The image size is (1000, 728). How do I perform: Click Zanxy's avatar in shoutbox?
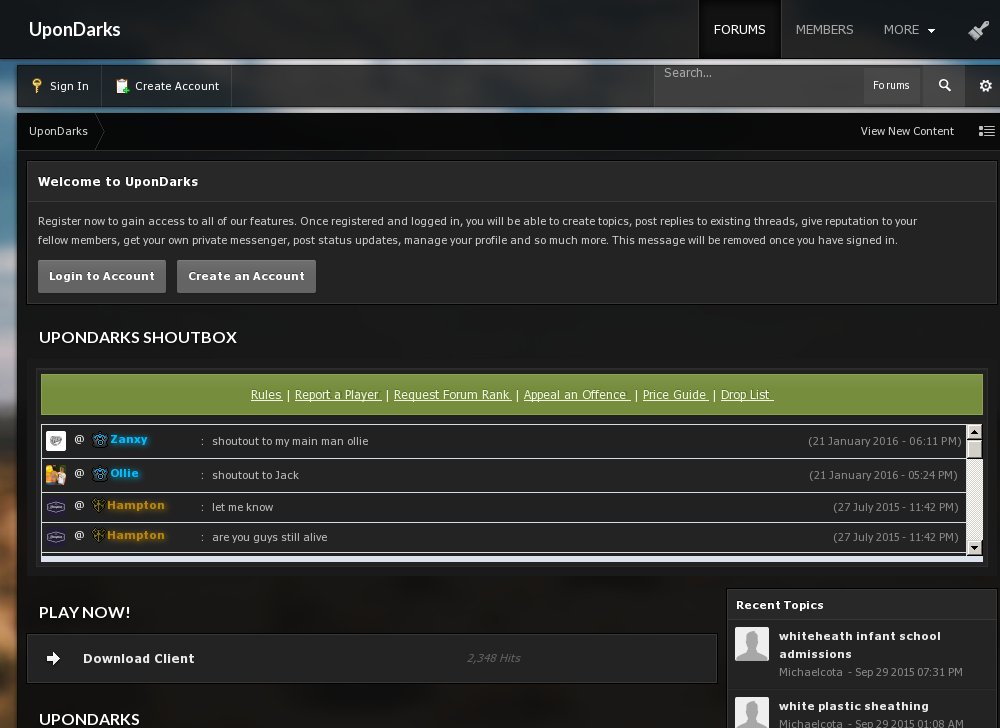pos(56,441)
